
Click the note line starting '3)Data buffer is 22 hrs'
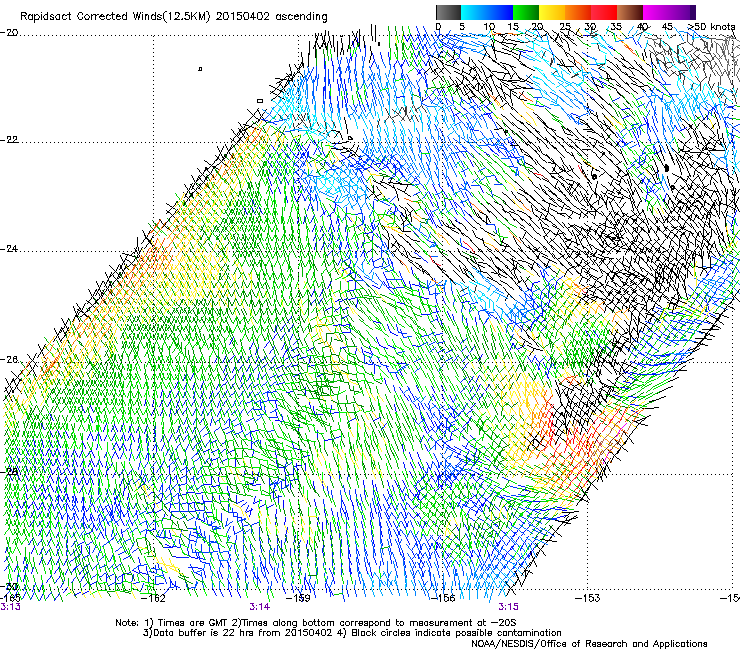pos(352,633)
